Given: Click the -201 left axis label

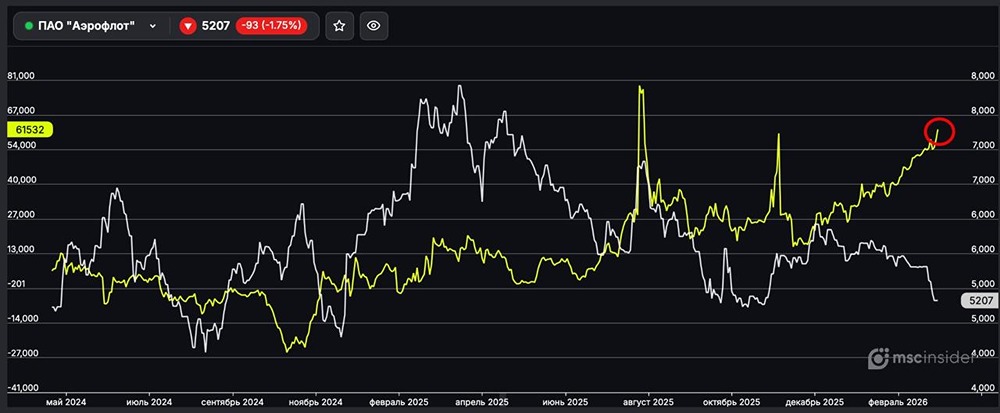Looking at the screenshot, I should pyautogui.click(x=17, y=285).
